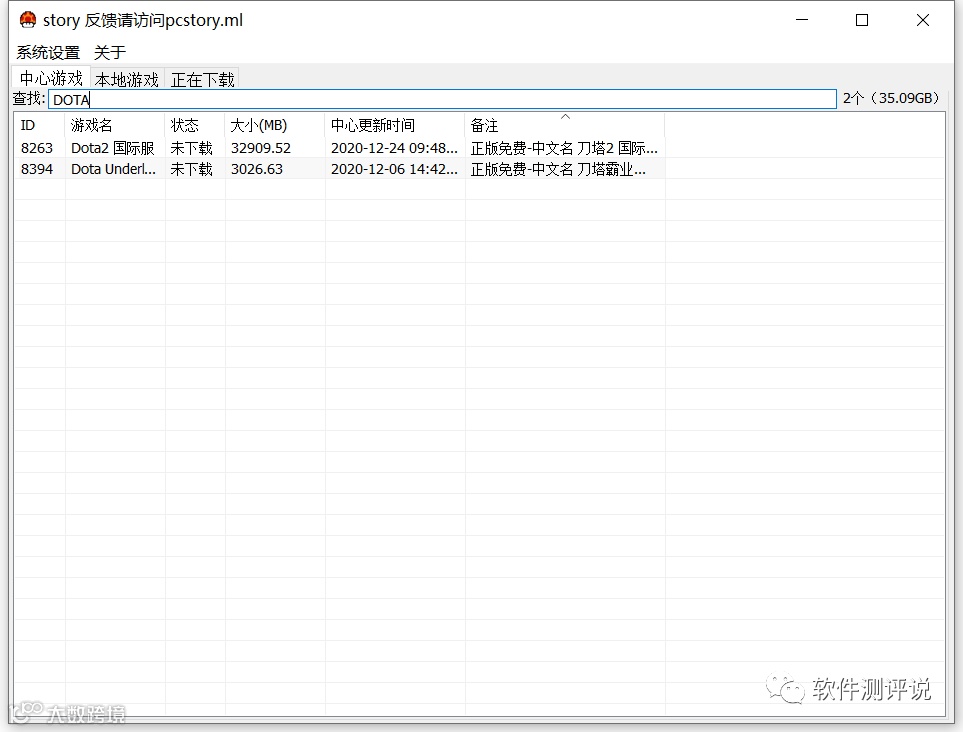Select the row with ID 8394

tap(340, 169)
